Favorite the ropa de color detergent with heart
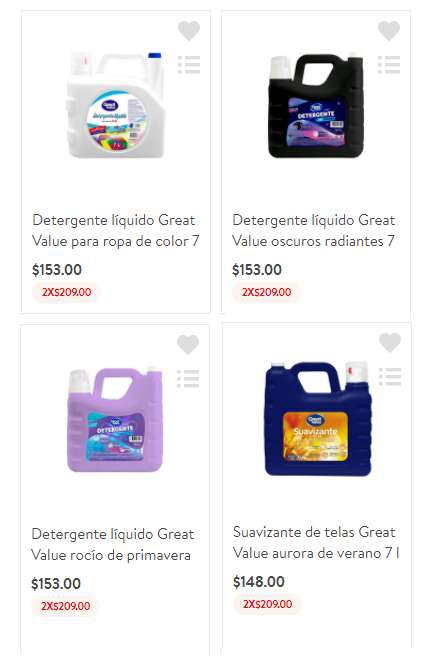This screenshot has height=668, width=435. [x=189, y=30]
